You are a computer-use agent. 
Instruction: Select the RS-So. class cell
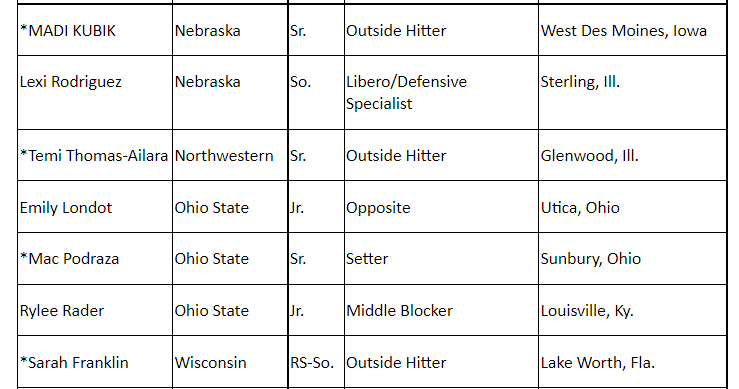click(x=316, y=362)
